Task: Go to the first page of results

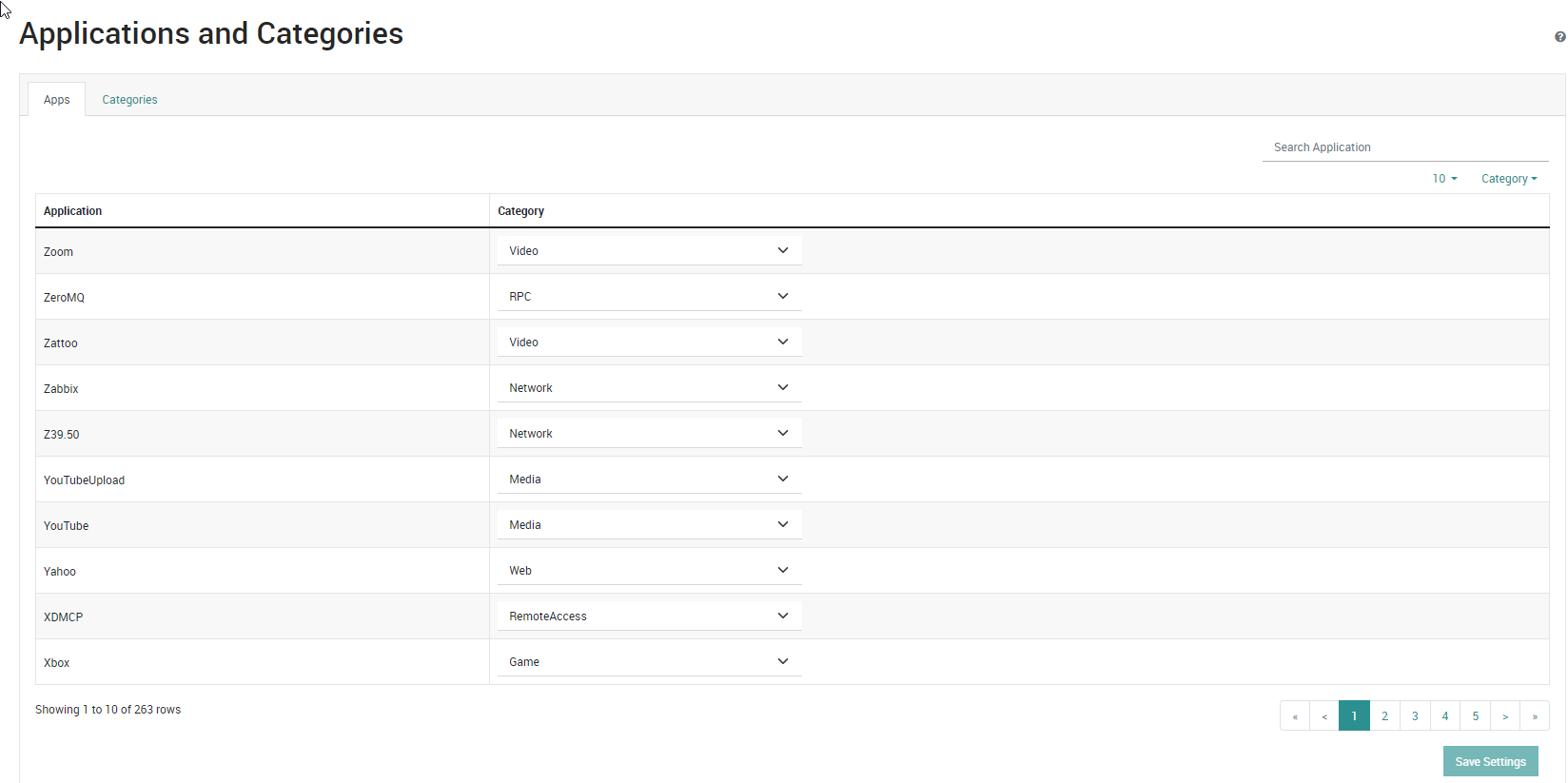Action: [x=1294, y=716]
